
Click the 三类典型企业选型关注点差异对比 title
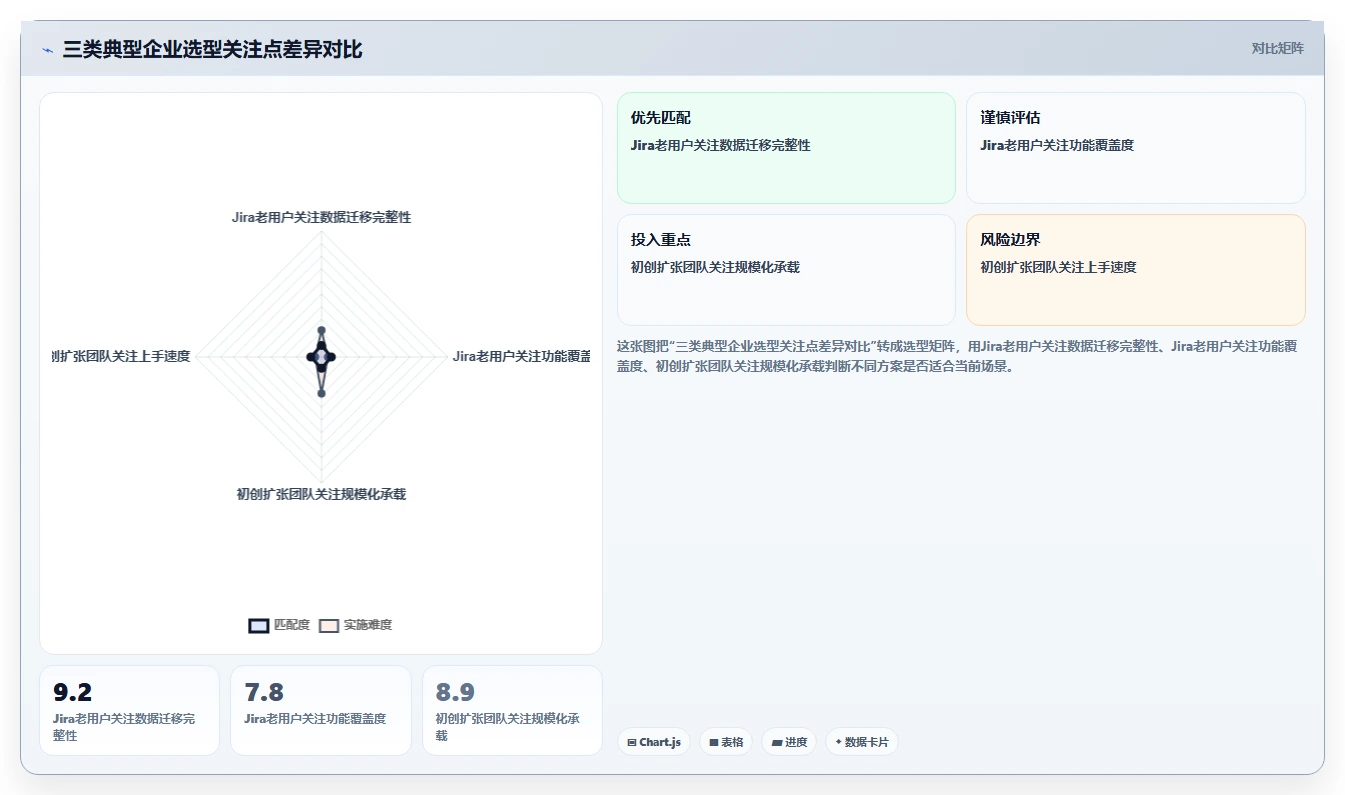pos(212,49)
